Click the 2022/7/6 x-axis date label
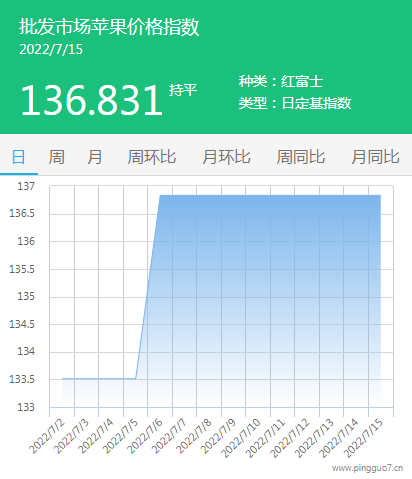 145,436
